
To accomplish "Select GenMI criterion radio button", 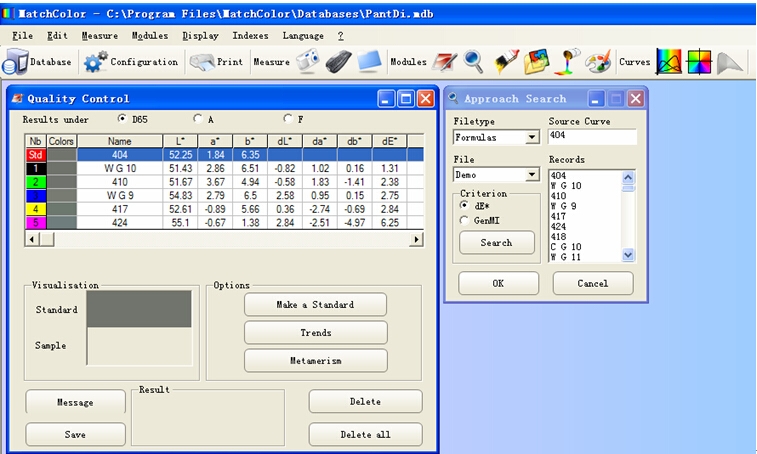I will tap(464, 220).
